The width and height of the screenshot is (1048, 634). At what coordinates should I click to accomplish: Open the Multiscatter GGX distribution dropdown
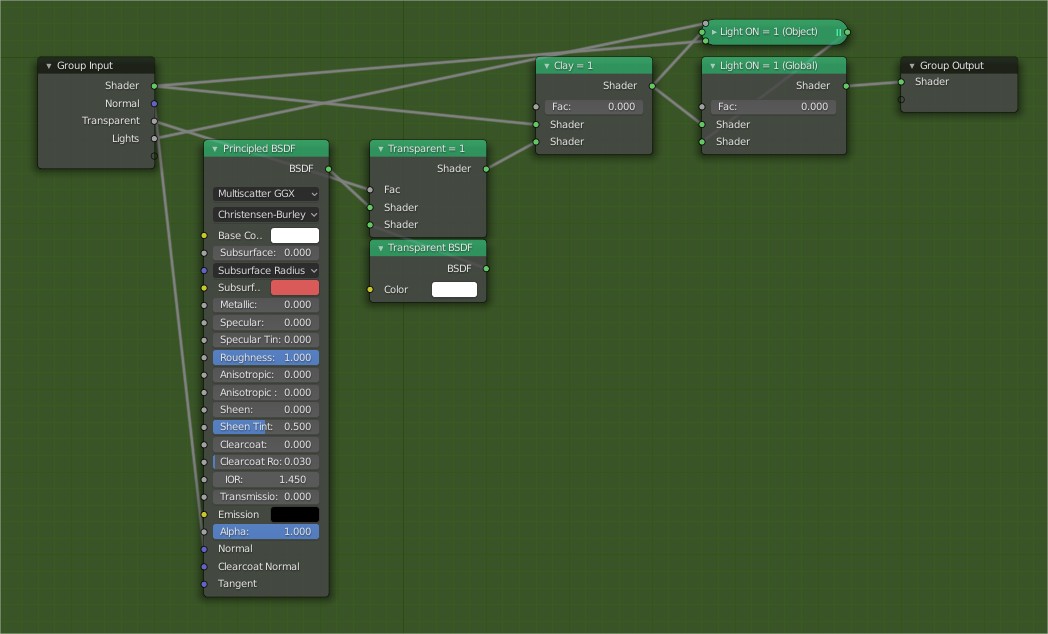[x=265, y=193]
